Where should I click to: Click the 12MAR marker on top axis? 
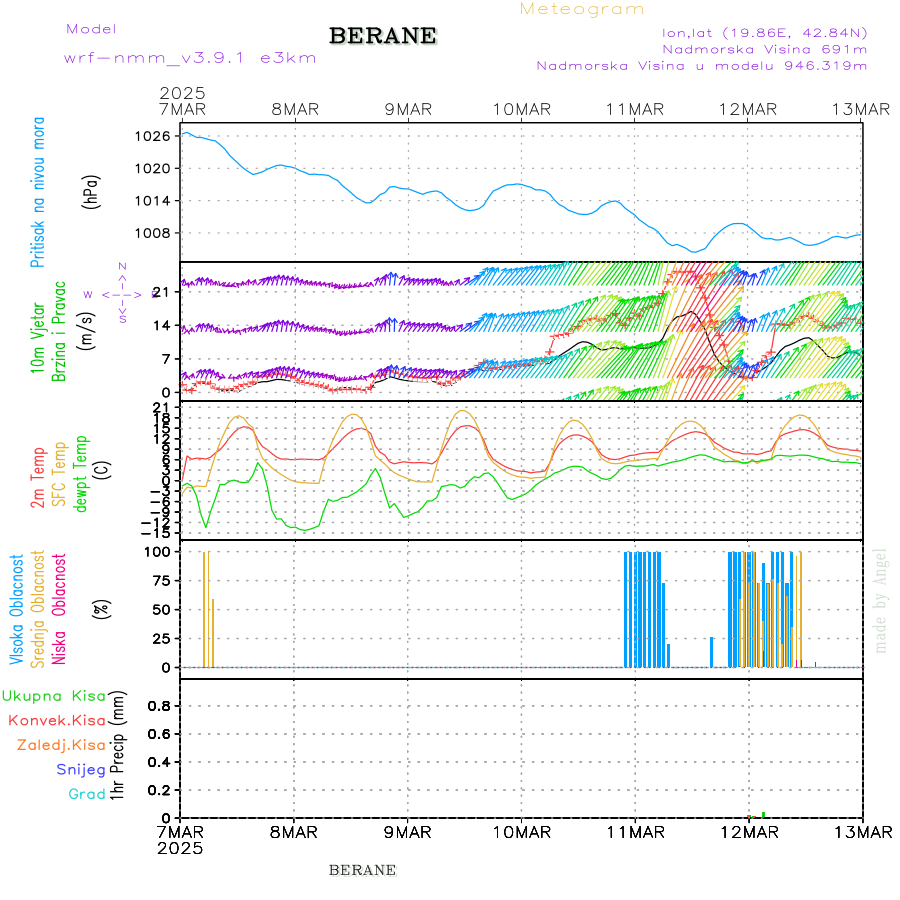[x=748, y=109]
